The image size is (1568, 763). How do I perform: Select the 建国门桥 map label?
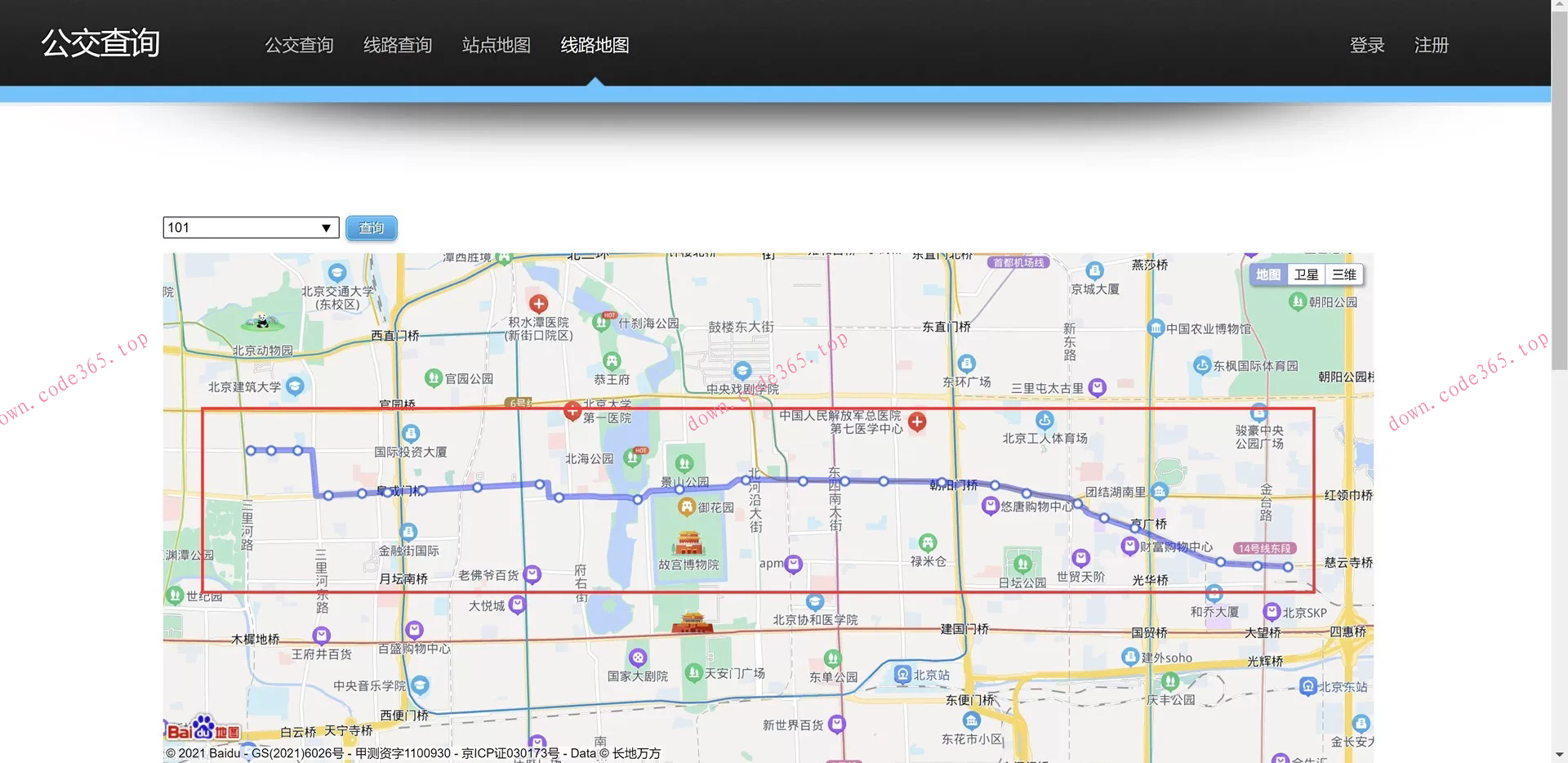[964, 629]
